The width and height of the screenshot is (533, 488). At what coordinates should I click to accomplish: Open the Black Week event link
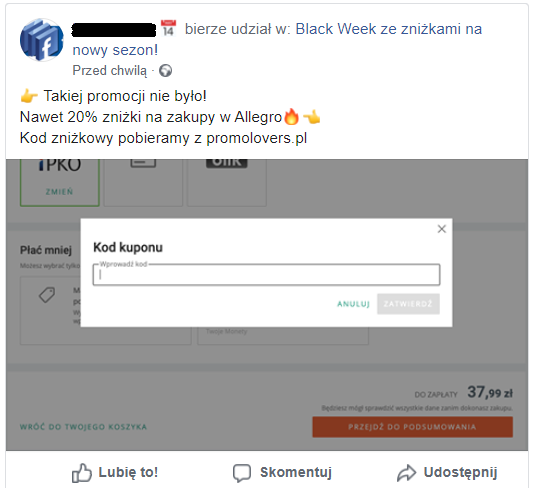(277, 39)
